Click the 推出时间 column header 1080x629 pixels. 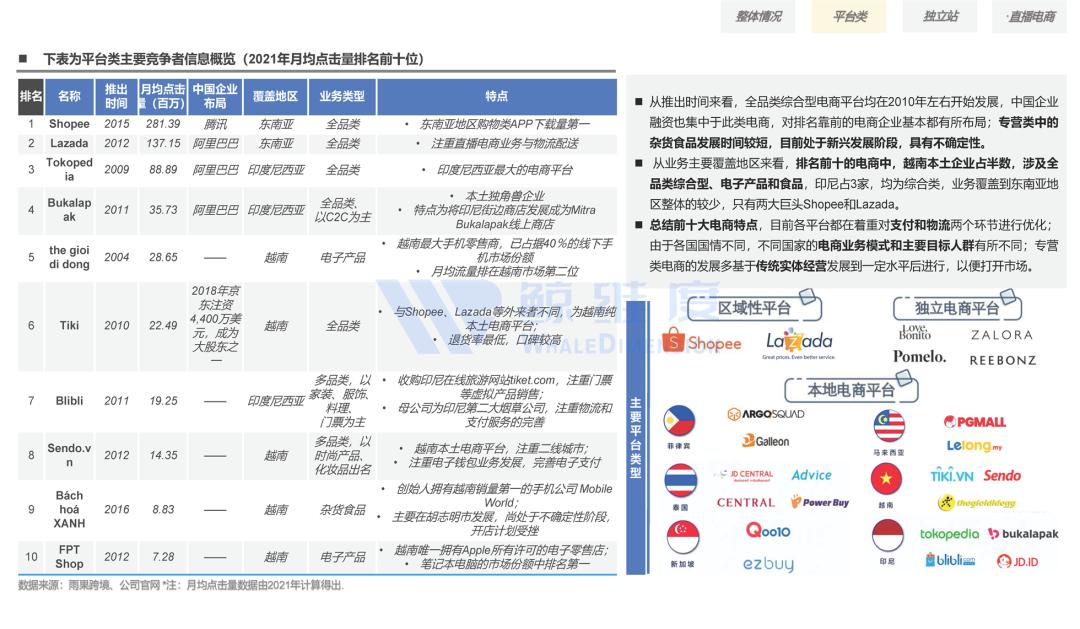116,96
